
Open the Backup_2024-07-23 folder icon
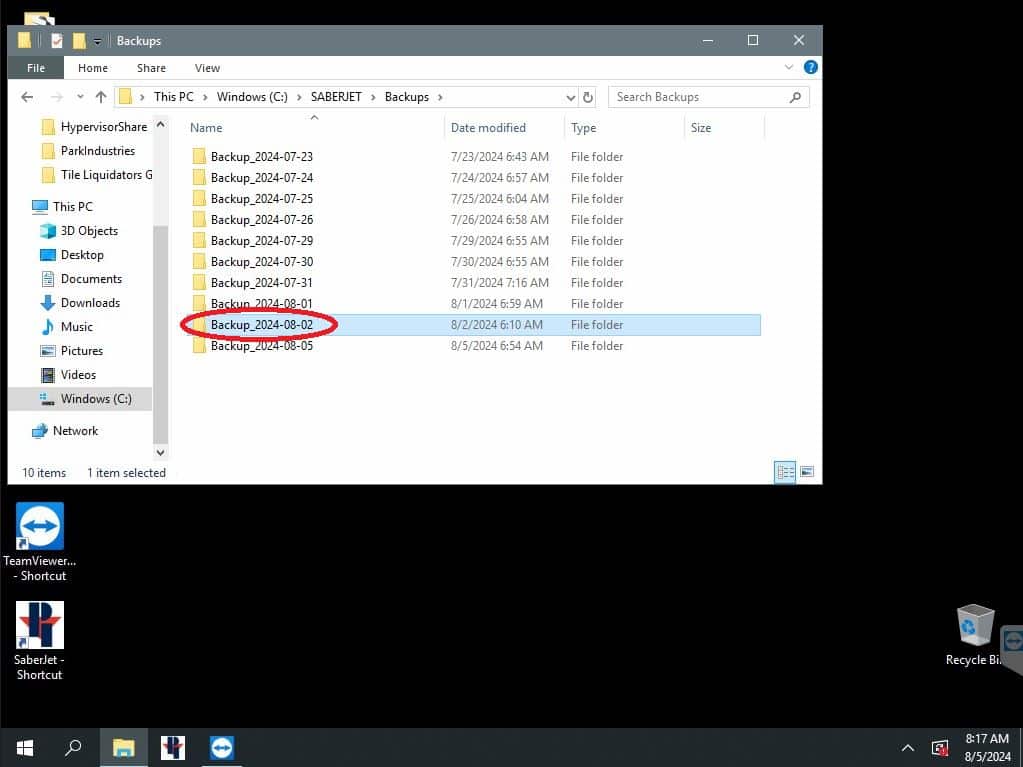click(x=199, y=157)
